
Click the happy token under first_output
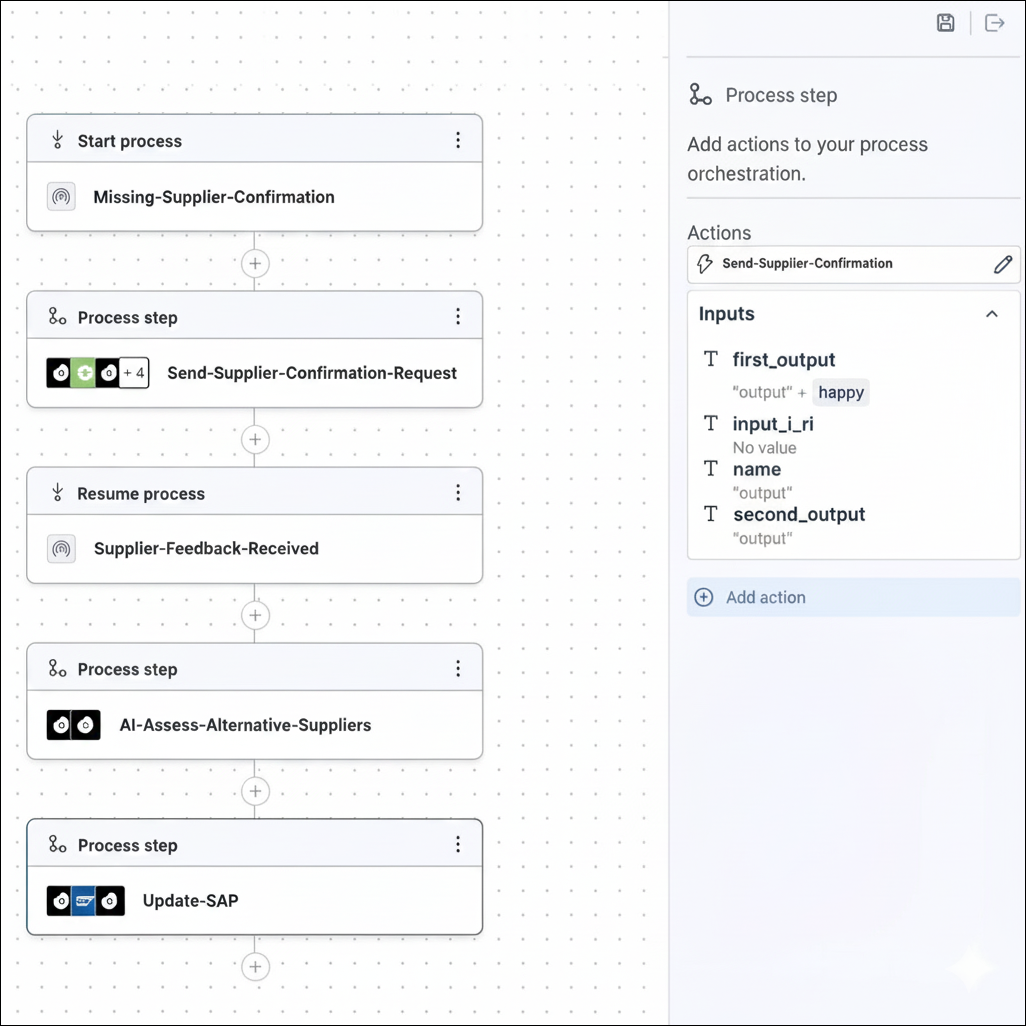point(840,392)
